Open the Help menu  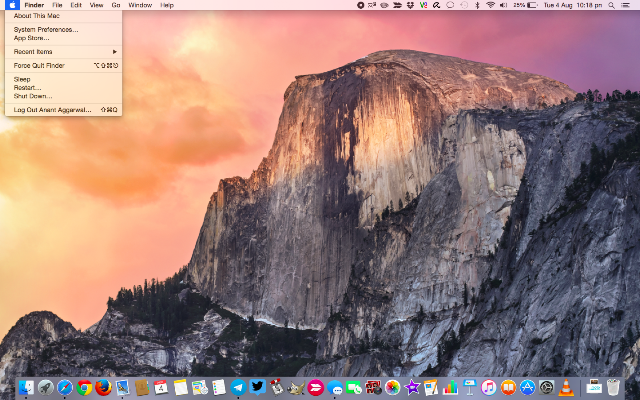coord(167,5)
